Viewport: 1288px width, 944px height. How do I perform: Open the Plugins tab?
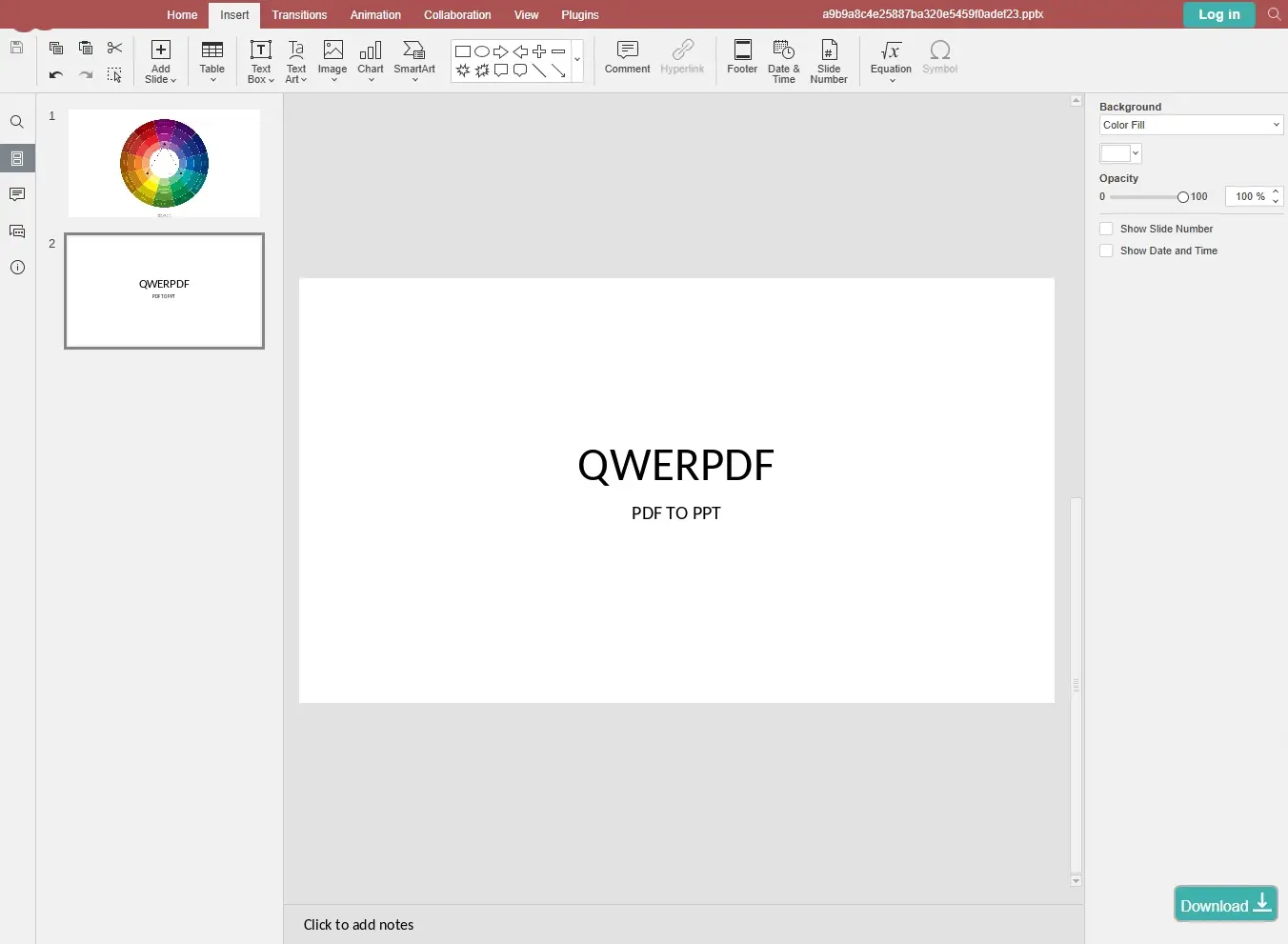pos(579,15)
